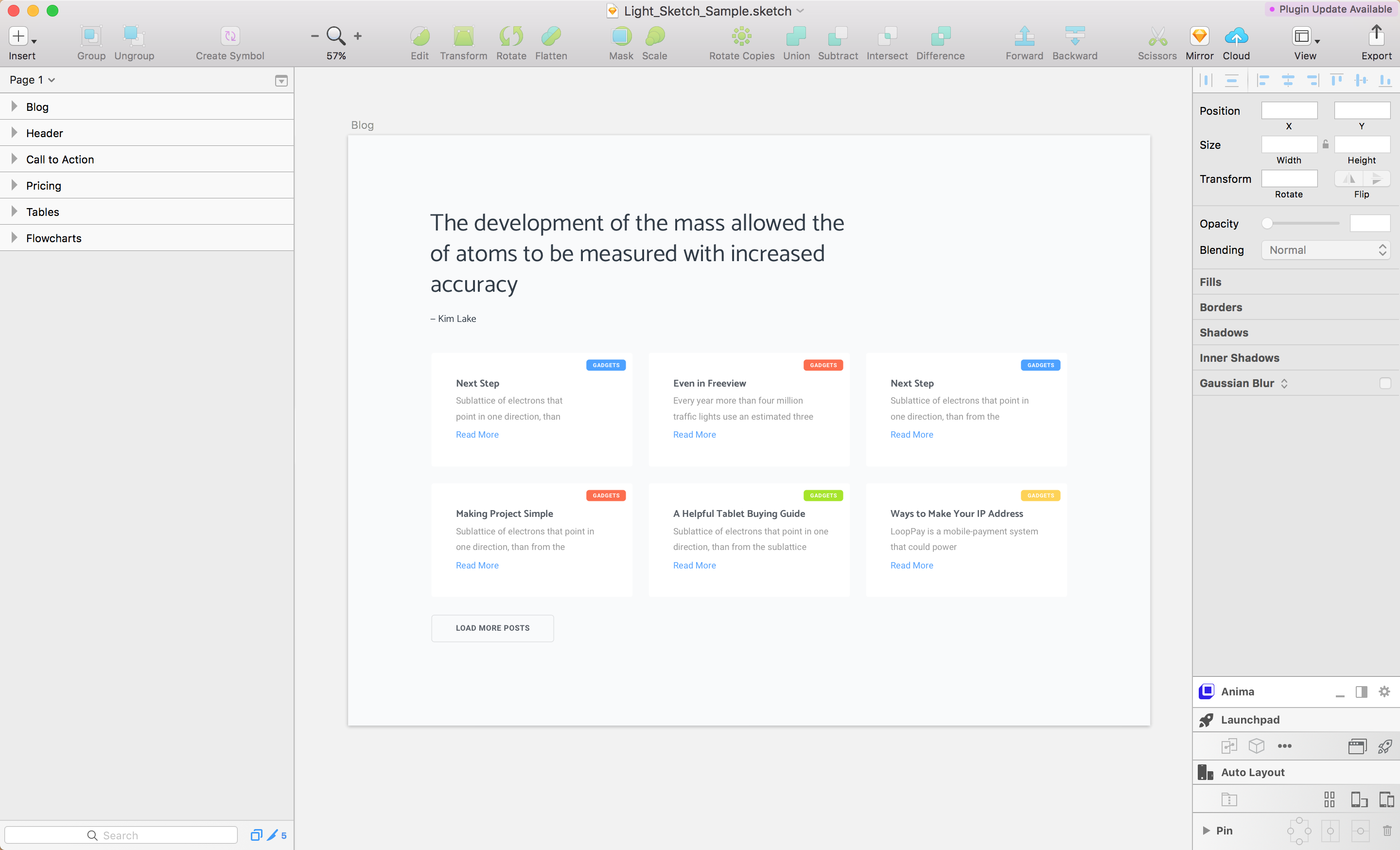The image size is (1400, 850).
Task: Toggle the layer list filter button
Action: point(280,81)
